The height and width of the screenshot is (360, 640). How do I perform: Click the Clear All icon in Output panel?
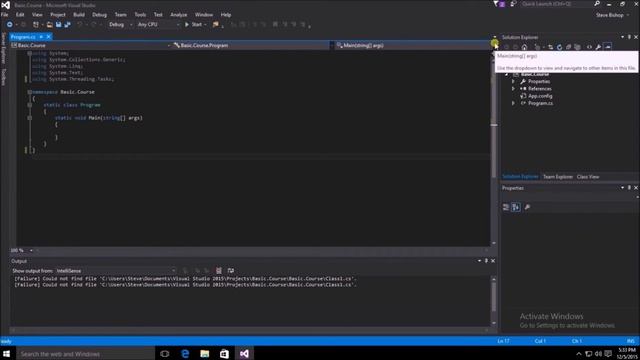tap(219, 271)
